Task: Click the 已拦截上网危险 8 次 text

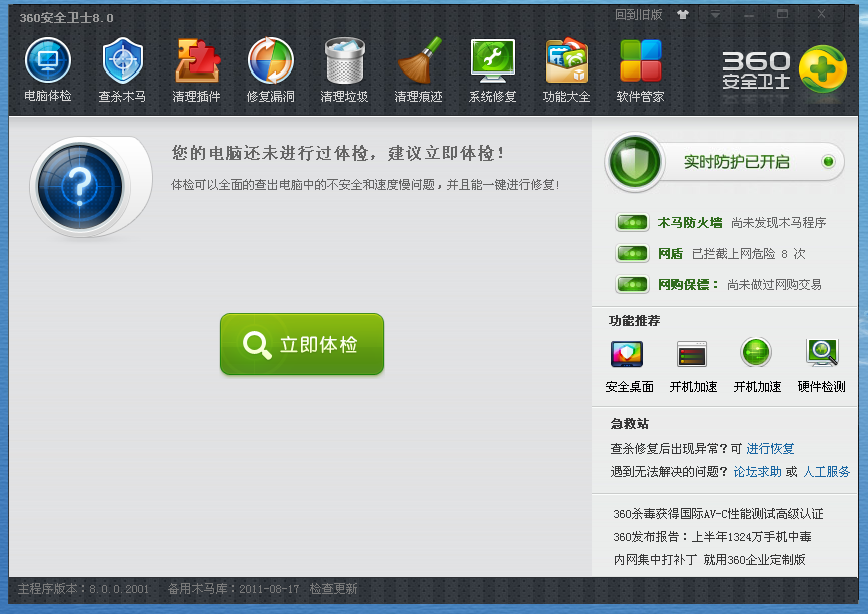Action: [x=748, y=254]
